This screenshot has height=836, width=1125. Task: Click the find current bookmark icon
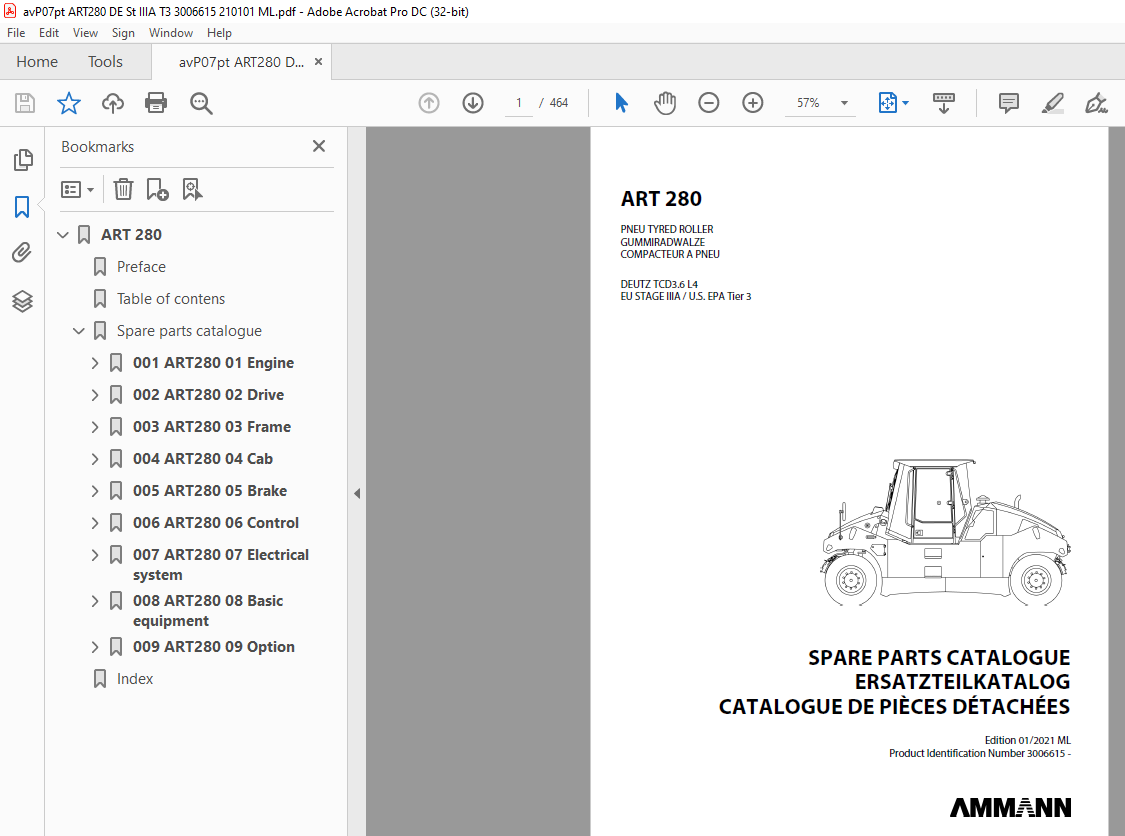192,189
